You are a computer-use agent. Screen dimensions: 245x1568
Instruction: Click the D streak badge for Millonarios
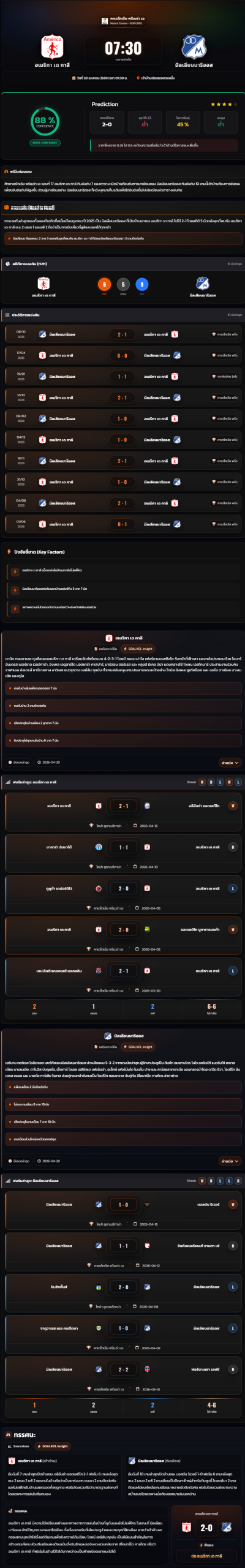point(211,1180)
